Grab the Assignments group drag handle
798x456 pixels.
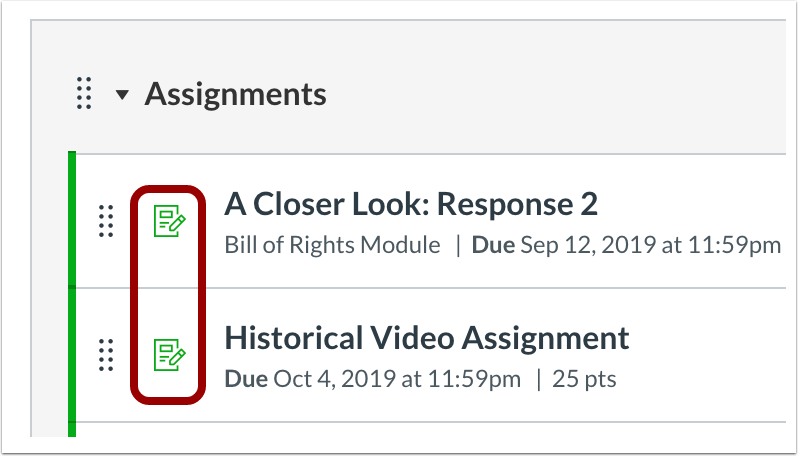point(84,94)
